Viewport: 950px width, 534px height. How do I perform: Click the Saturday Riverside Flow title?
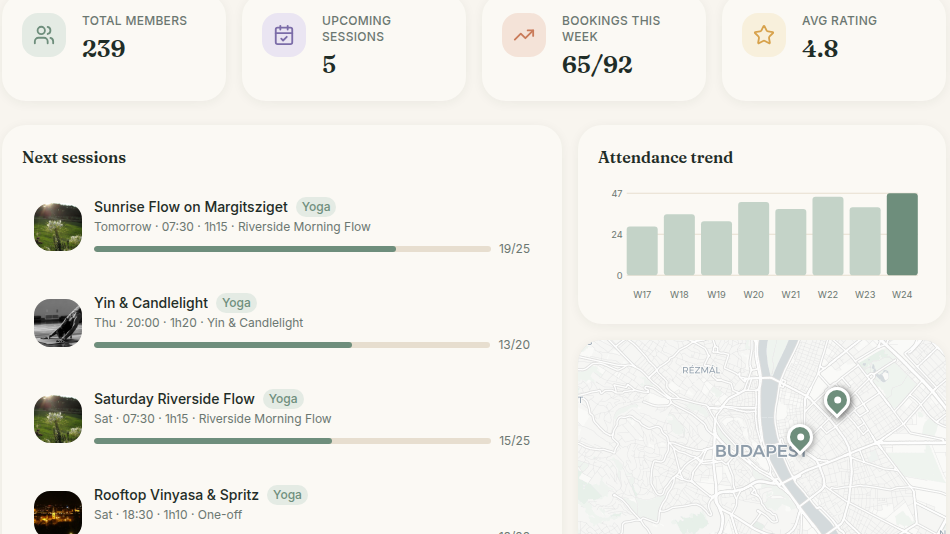point(174,399)
